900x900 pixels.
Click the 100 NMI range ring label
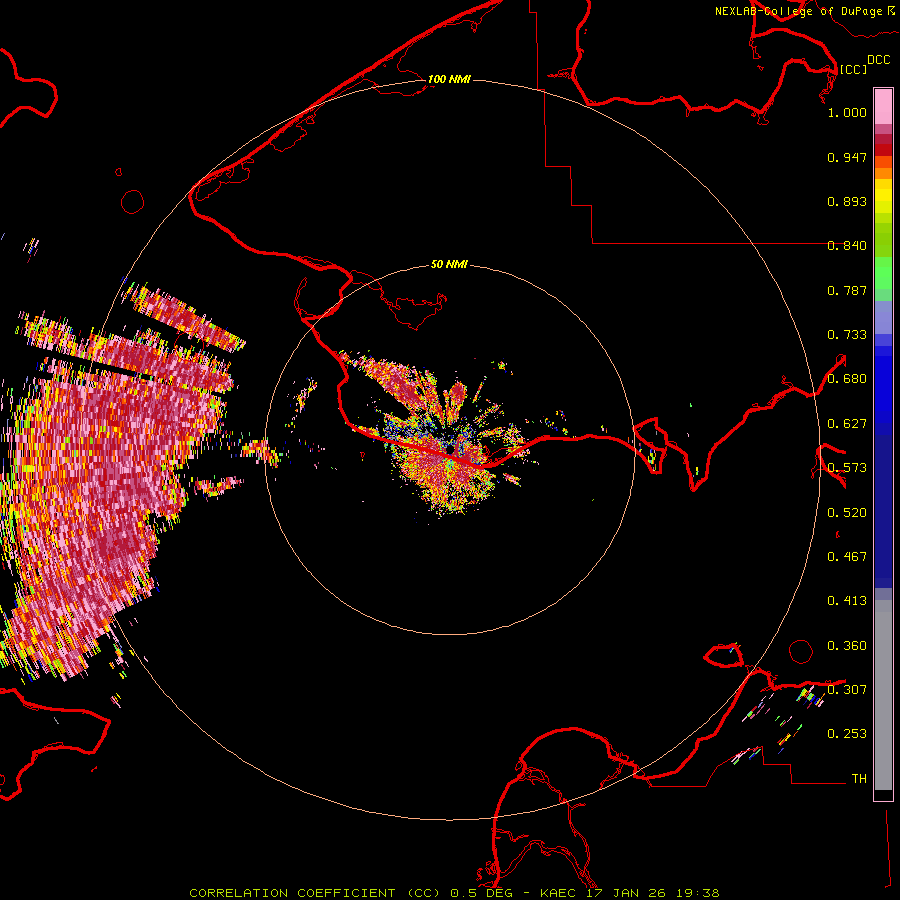click(x=449, y=79)
